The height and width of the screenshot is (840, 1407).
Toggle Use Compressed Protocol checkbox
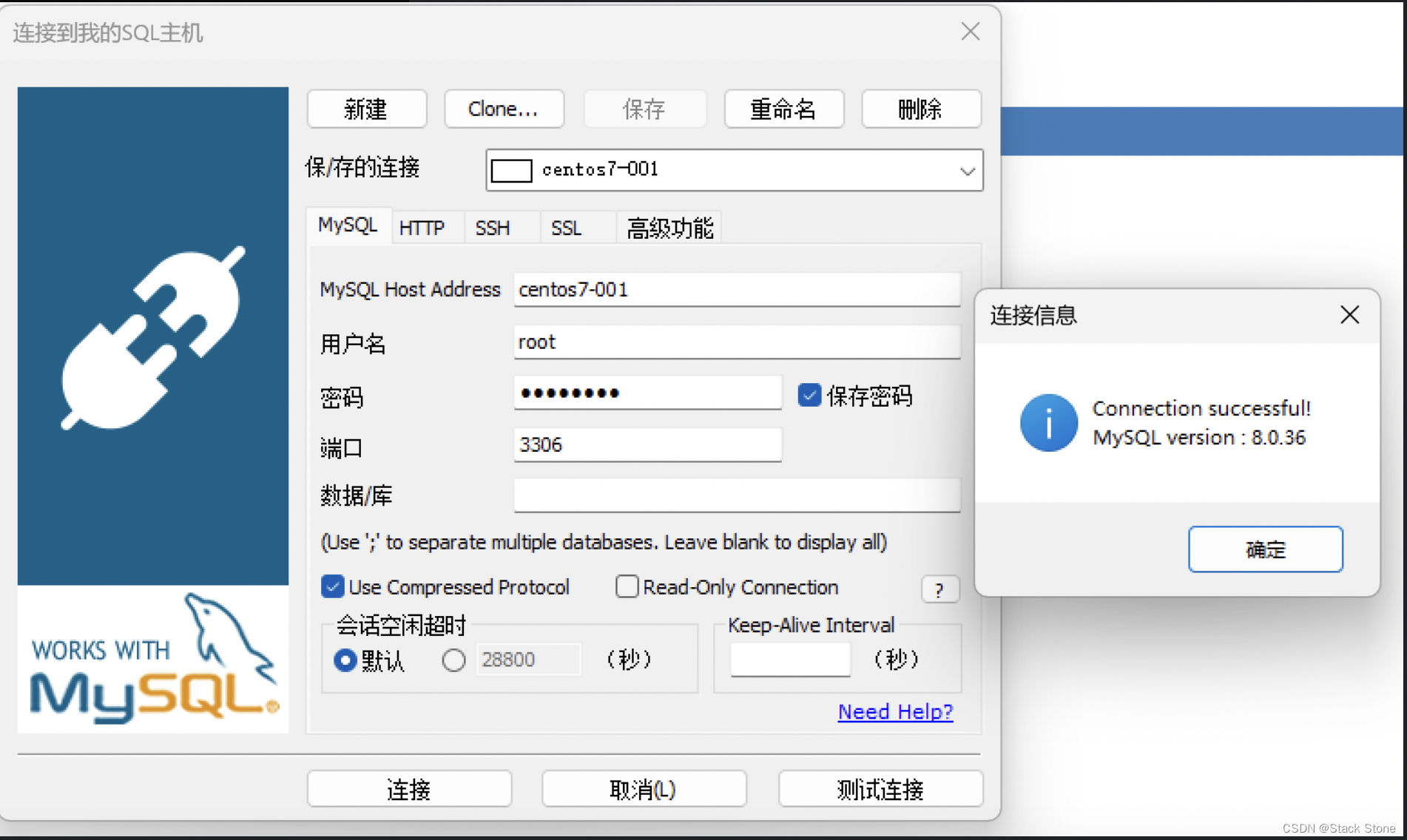click(x=333, y=587)
